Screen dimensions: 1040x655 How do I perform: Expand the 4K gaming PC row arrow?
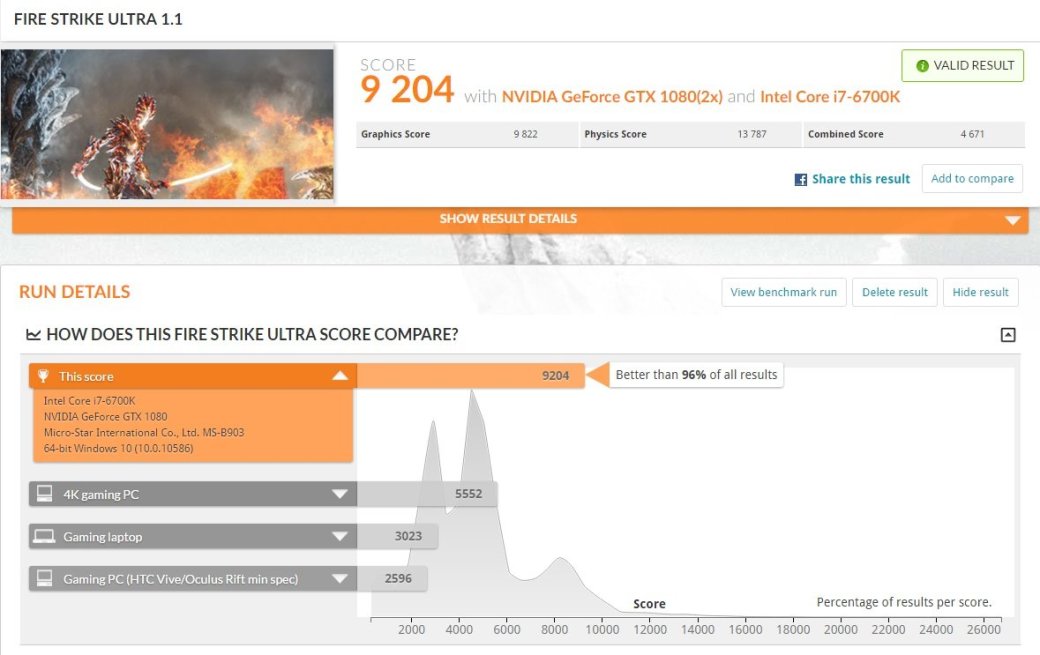tap(340, 494)
